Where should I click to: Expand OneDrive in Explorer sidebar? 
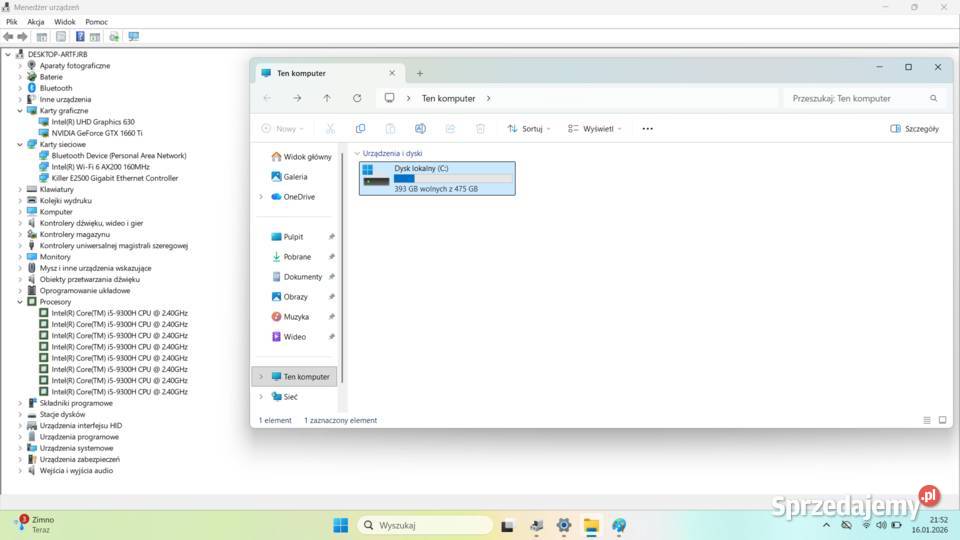(x=261, y=197)
